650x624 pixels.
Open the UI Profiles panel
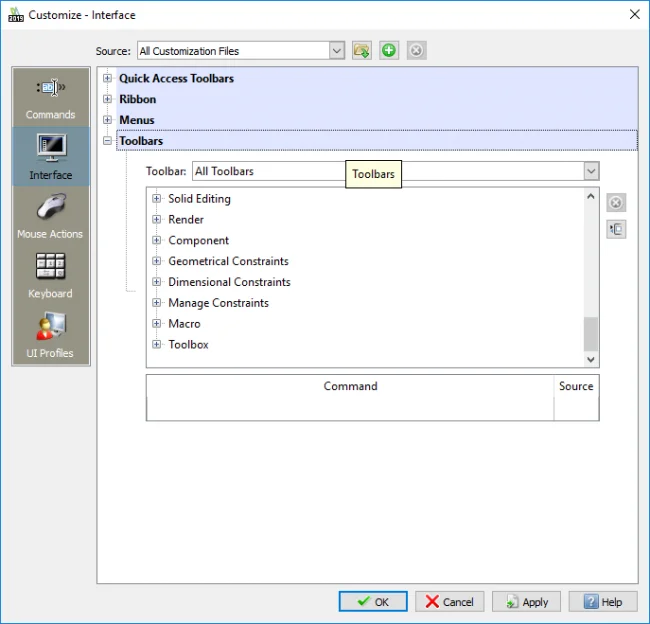(50, 336)
